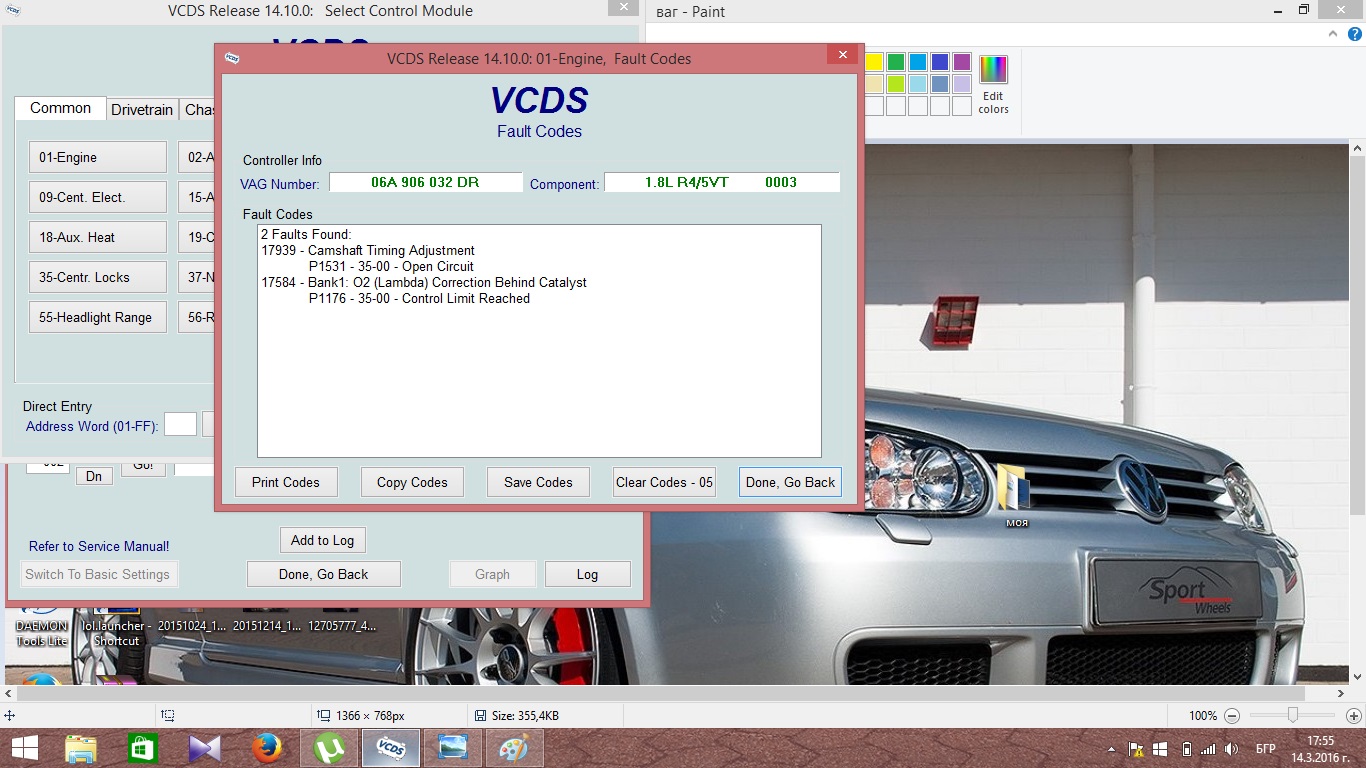The image size is (1366, 768).
Task: Select the 'моя' folder on the desktop
Action: click(1017, 494)
